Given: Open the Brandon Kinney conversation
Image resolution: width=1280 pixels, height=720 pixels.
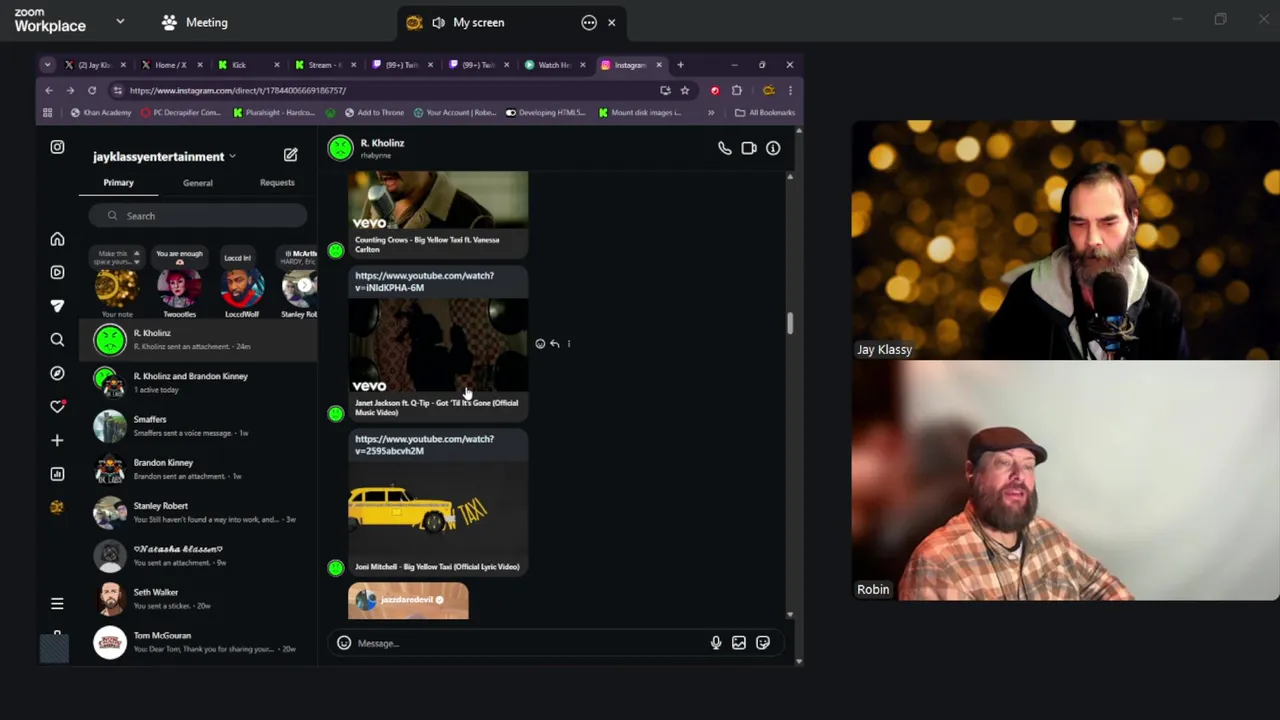Looking at the screenshot, I should point(198,469).
